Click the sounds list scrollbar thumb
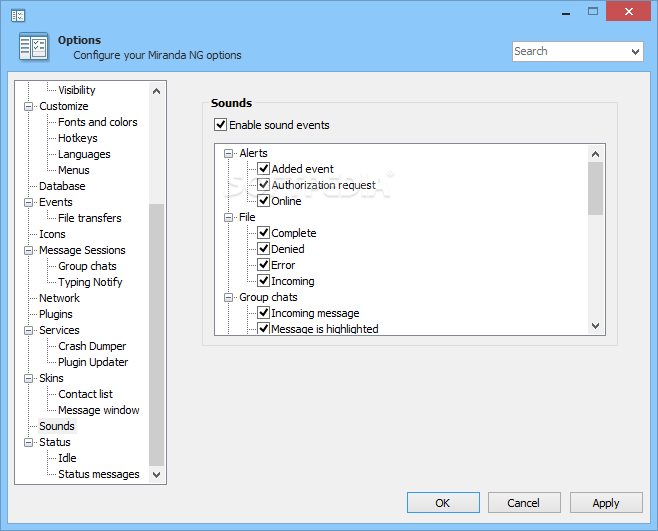 [596, 188]
